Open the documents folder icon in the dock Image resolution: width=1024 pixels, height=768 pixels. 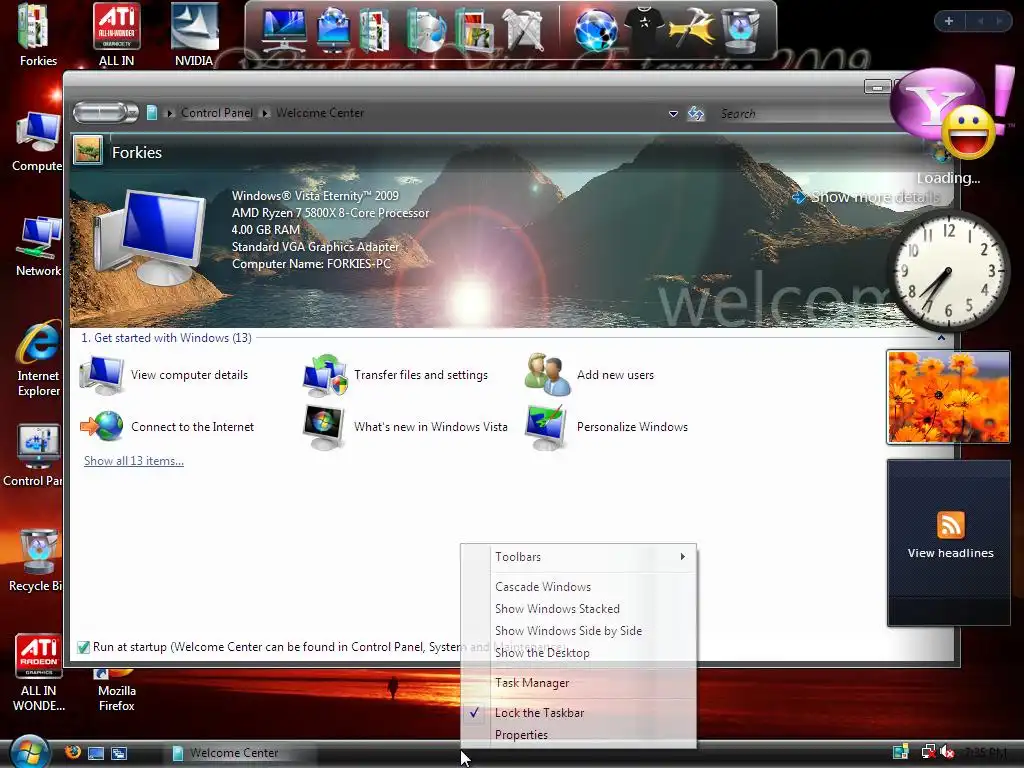pyautogui.click(x=374, y=29)
